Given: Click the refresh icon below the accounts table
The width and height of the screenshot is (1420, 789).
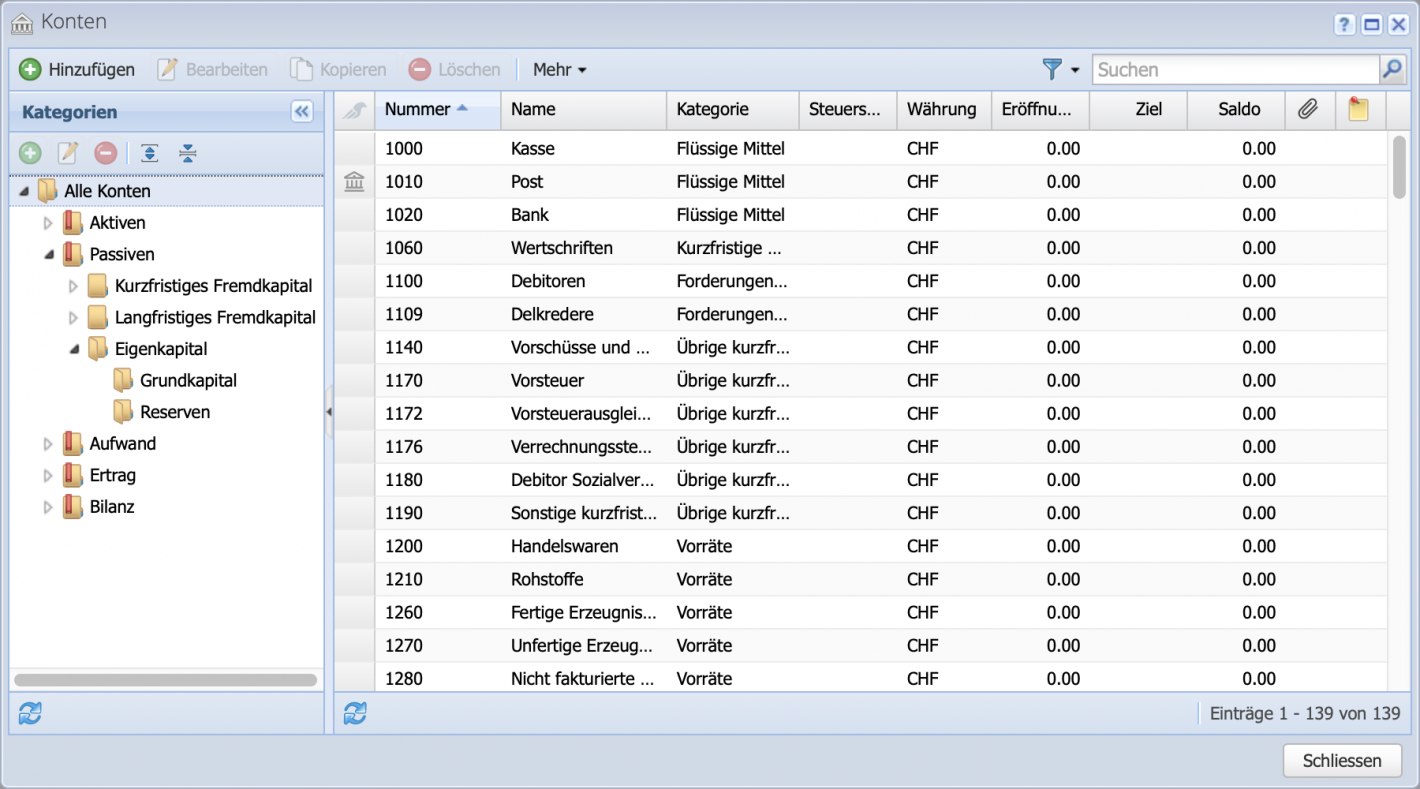Looking at the screenshot, I should pos(354,713).
